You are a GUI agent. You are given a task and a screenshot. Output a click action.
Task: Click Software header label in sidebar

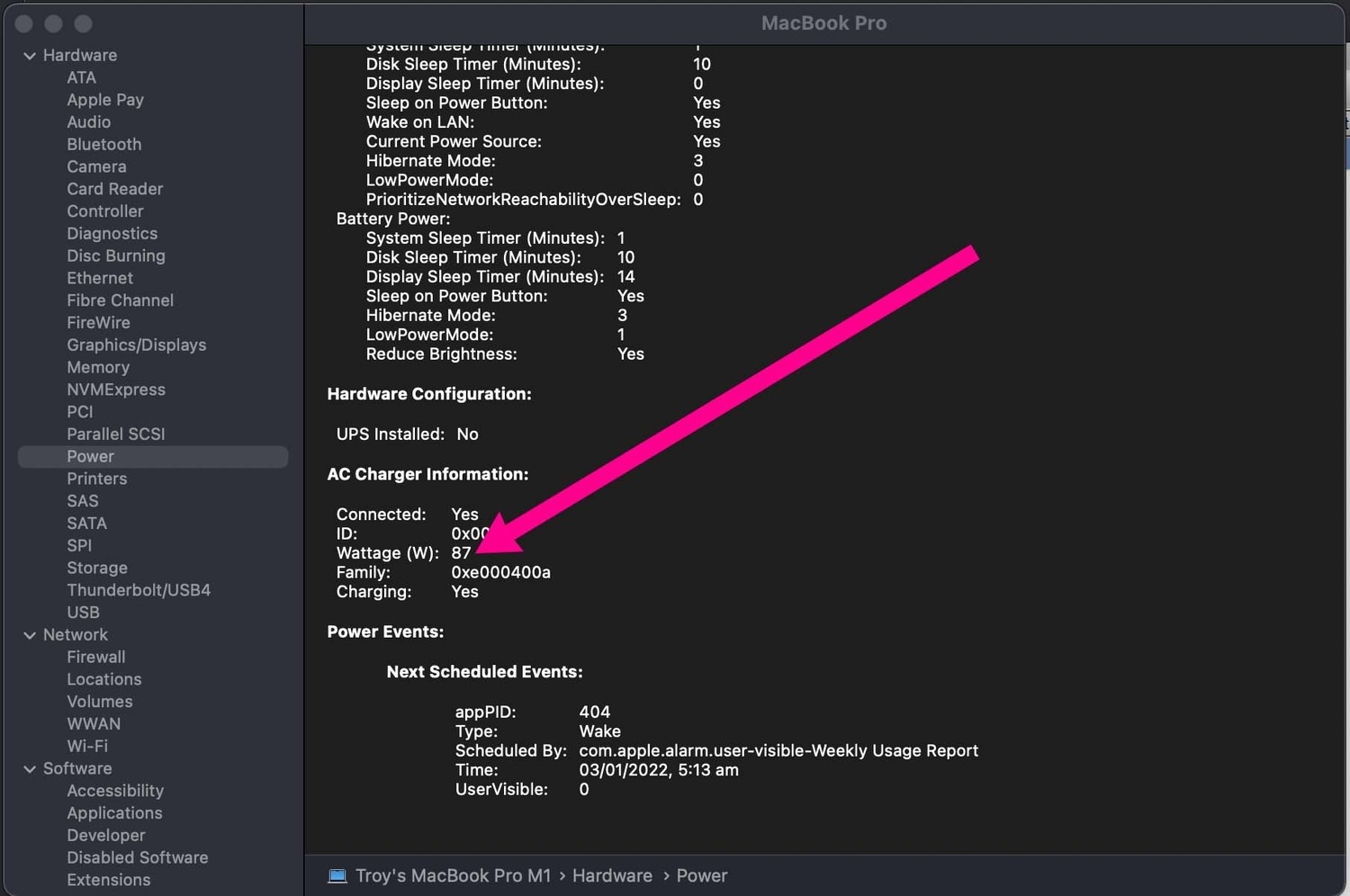[77, 769]
